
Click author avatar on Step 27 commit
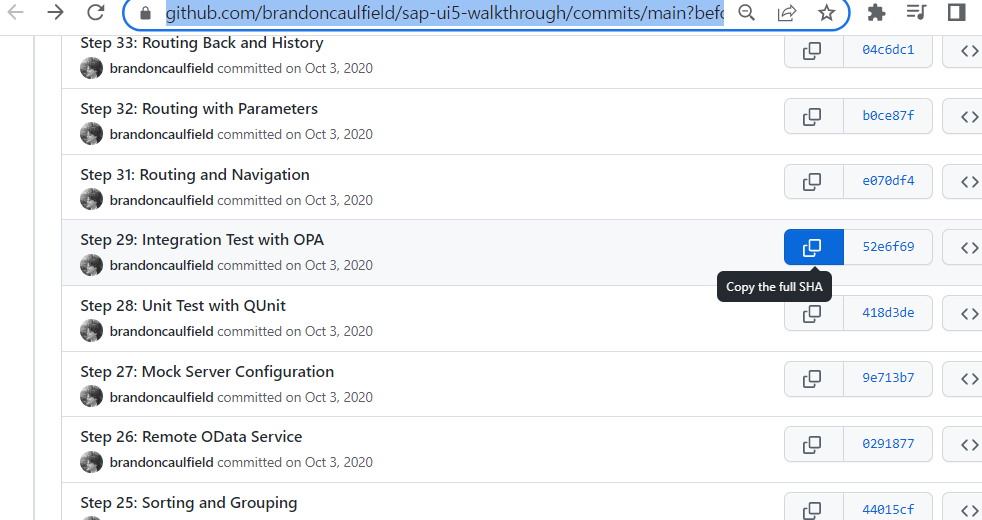[91, 397]
